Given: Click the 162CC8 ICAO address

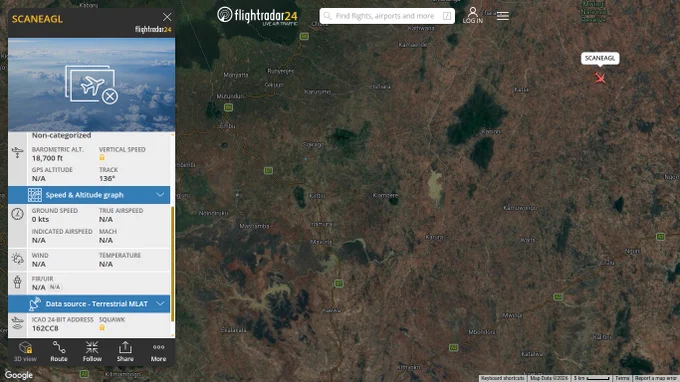Looking at the screenshot, I should [x=45, y=328].
